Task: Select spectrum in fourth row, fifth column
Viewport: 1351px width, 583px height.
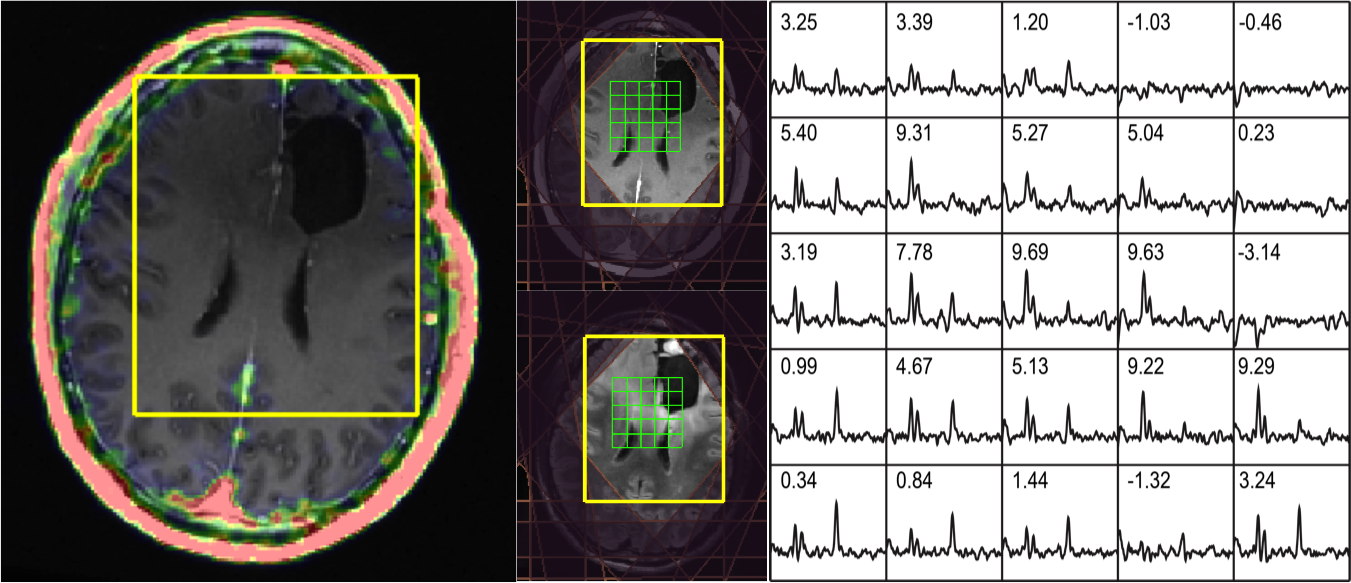Action: (x=1291, y=407)
